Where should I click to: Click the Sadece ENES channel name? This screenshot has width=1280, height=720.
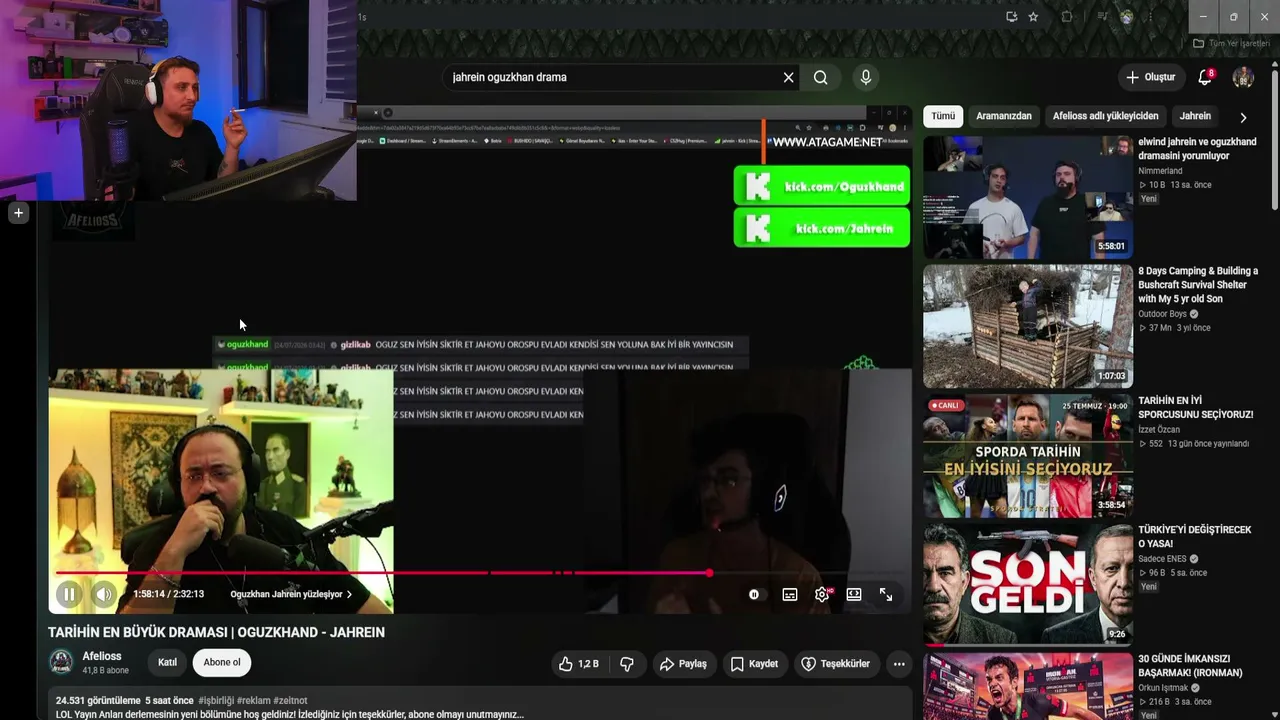(x=1162, y=559)
